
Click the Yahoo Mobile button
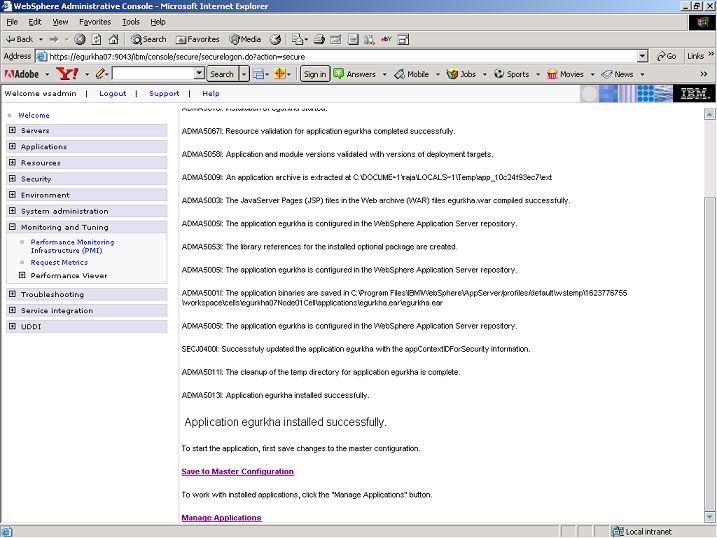[412, 74]
